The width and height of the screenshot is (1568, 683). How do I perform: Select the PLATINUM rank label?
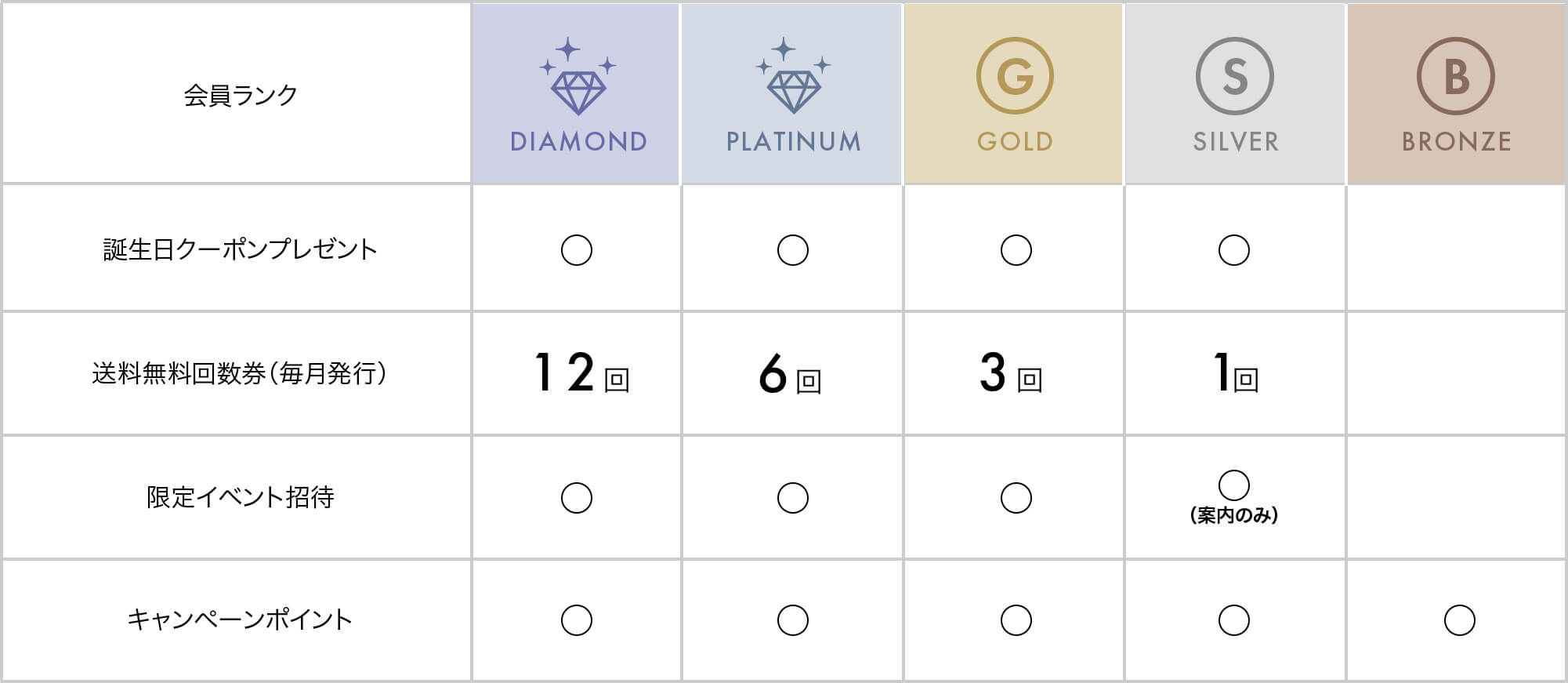[793, 142]
